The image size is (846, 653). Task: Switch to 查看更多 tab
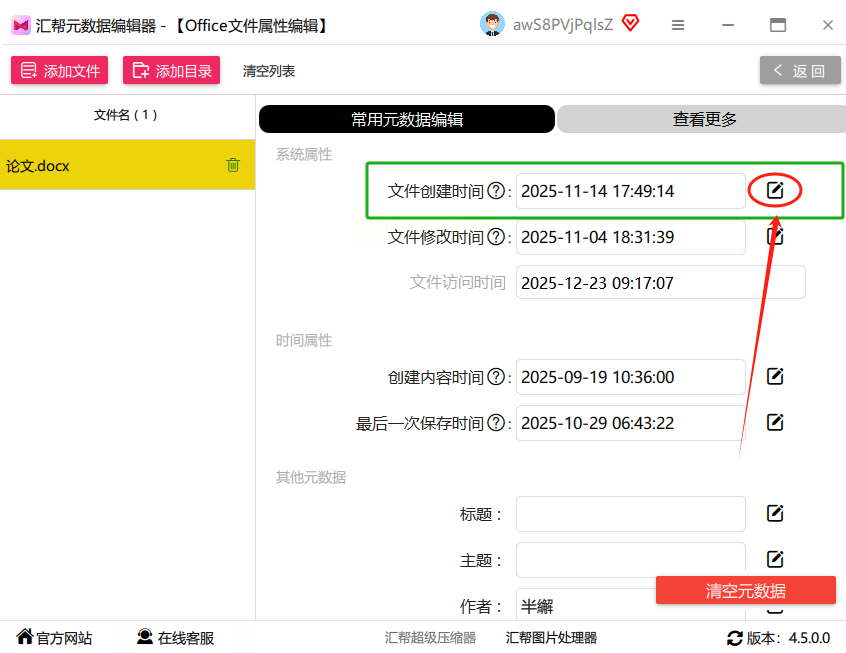tap(704, 119)
